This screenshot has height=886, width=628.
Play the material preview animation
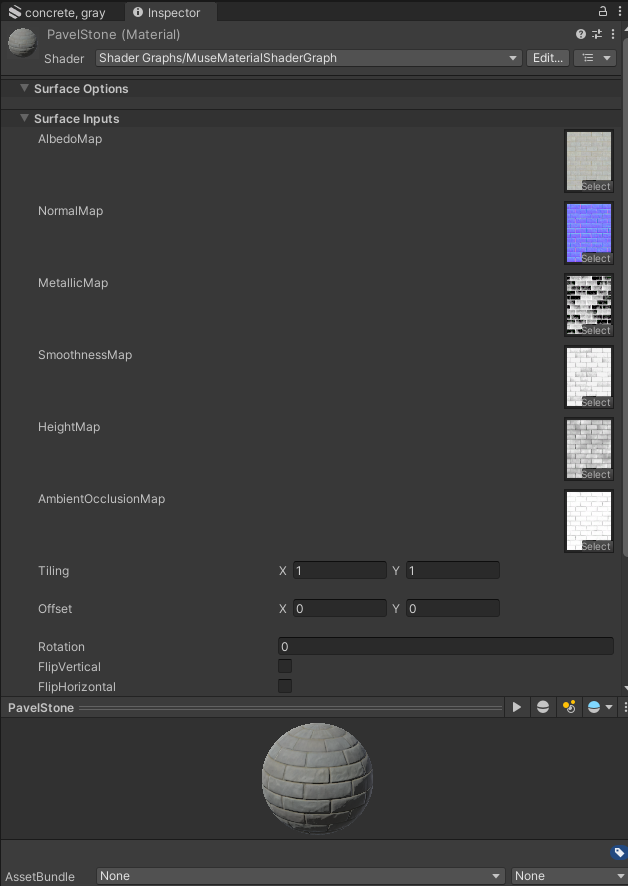pos(517,707)
